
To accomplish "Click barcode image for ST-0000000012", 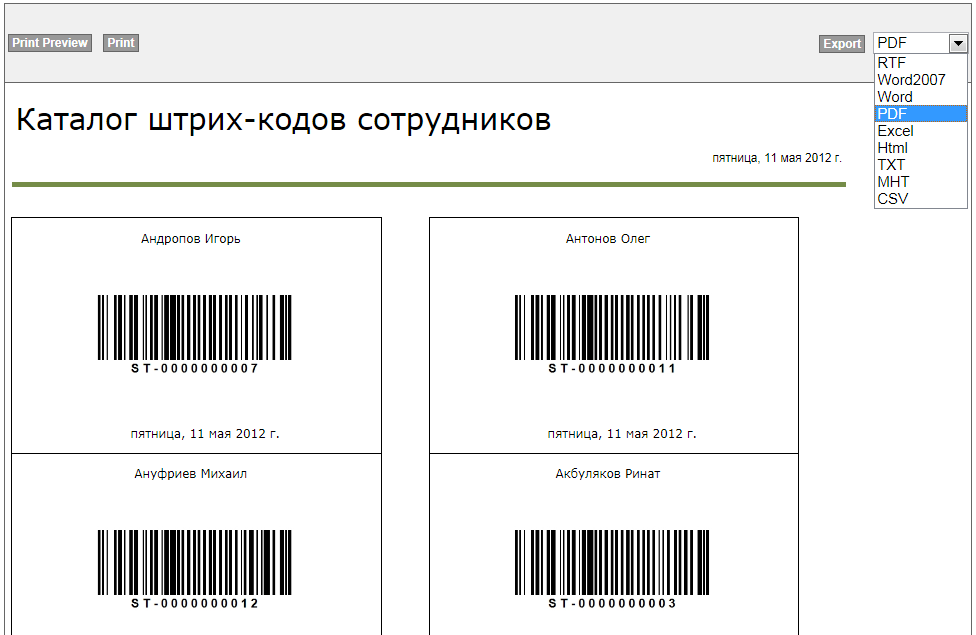I will pos(194,562).
